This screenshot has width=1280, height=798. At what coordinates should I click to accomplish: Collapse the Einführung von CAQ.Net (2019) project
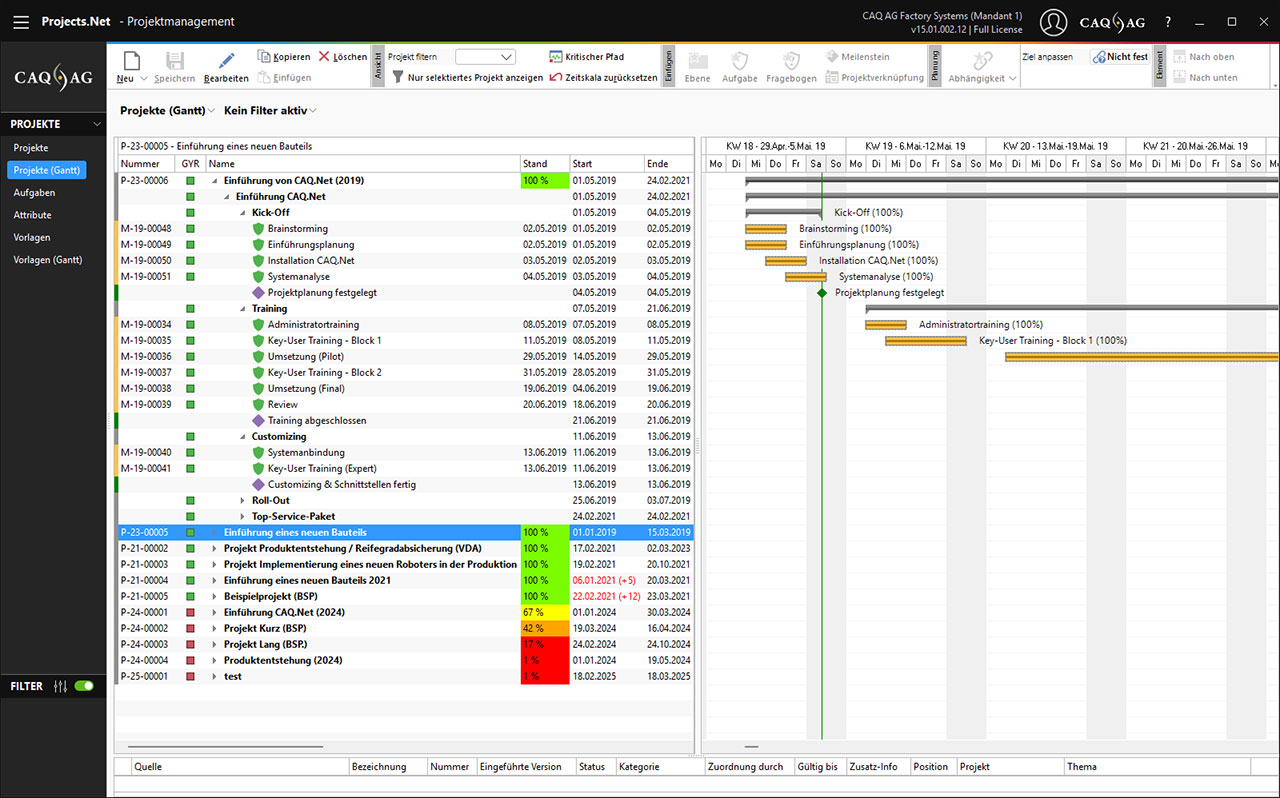pyautogui.click(x=214, y=181)
